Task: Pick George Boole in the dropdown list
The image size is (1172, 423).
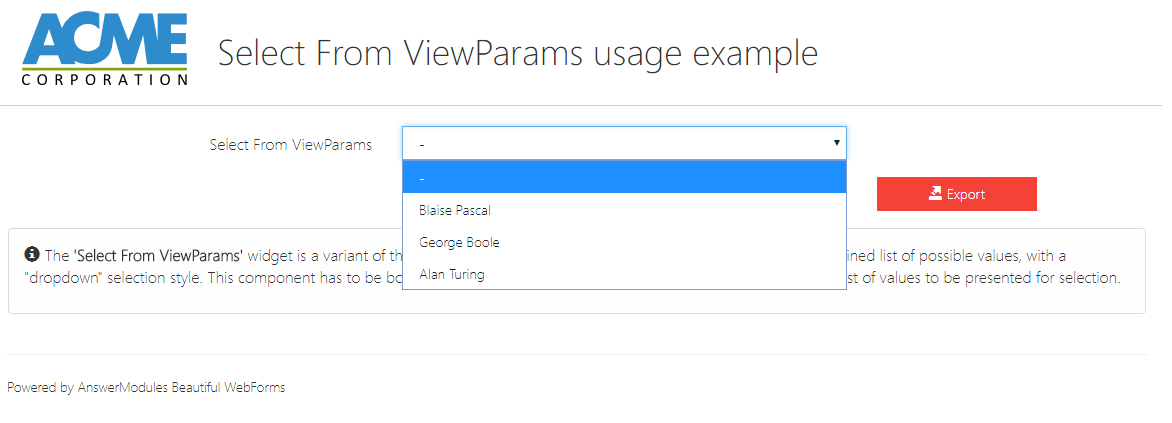Action: tap(459, 242)
